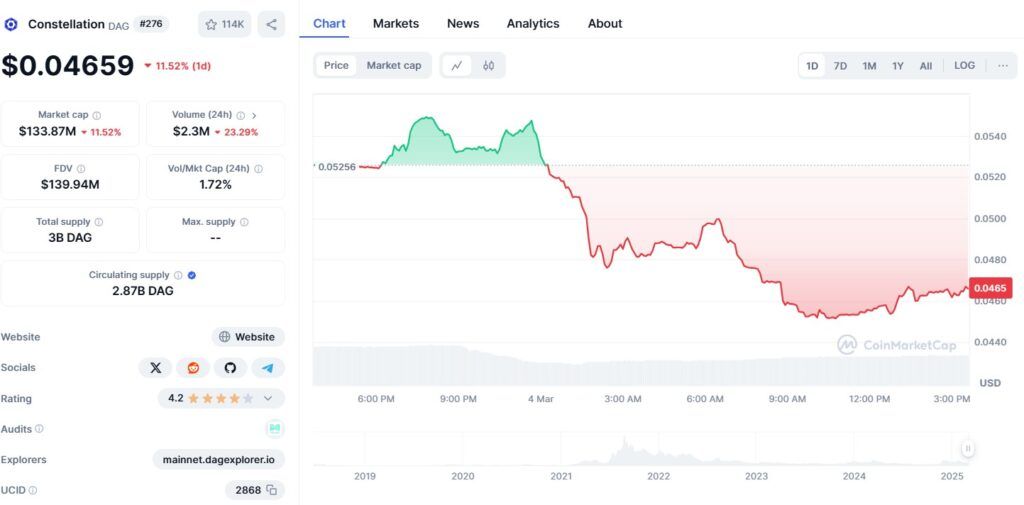Click the $139.94M FDV value
This screenshot has width=1024, height=505.
70,185
